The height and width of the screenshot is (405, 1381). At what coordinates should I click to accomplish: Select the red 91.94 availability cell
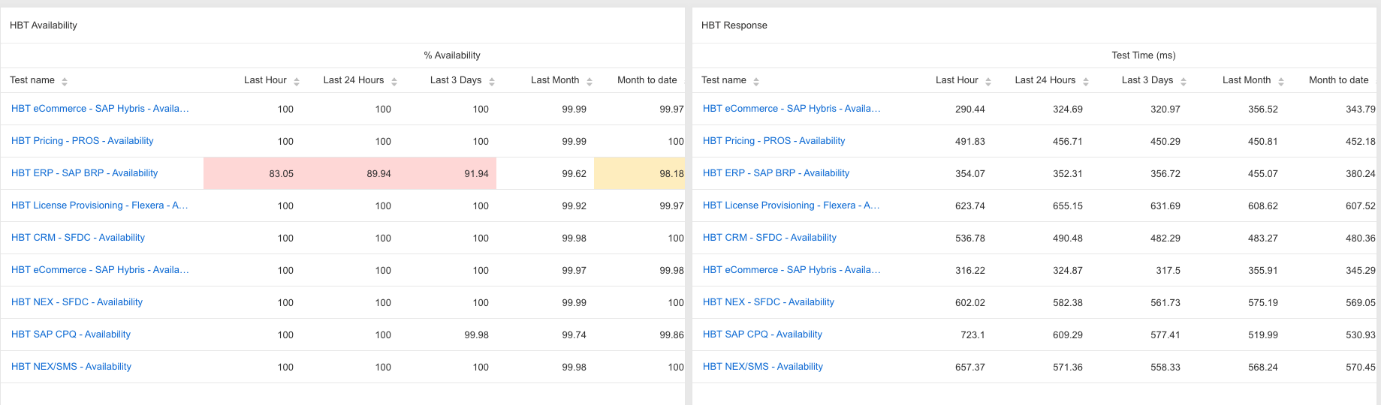(448, 173)
